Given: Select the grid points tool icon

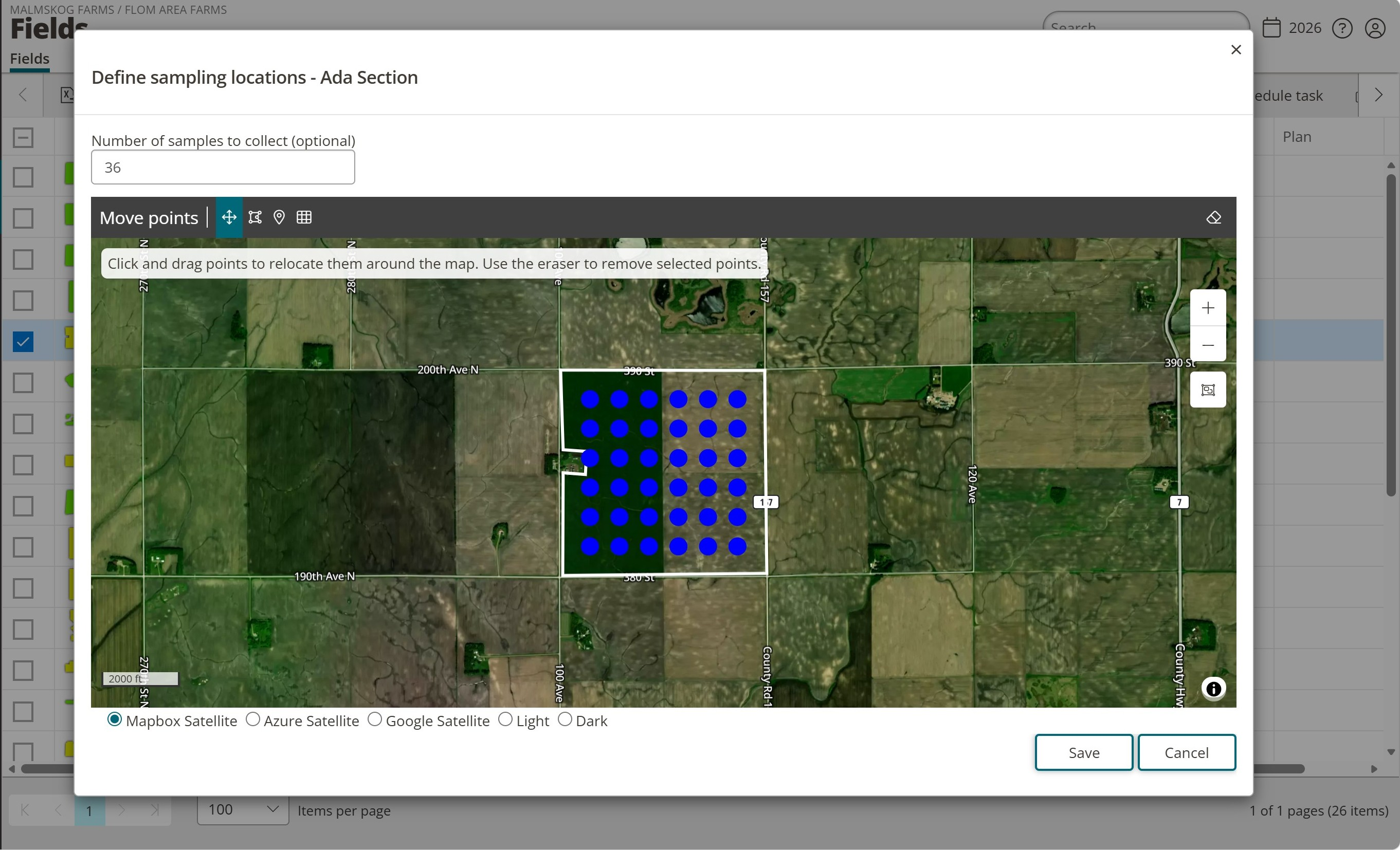Looking at the screenshot, I should tap(304, 217).
